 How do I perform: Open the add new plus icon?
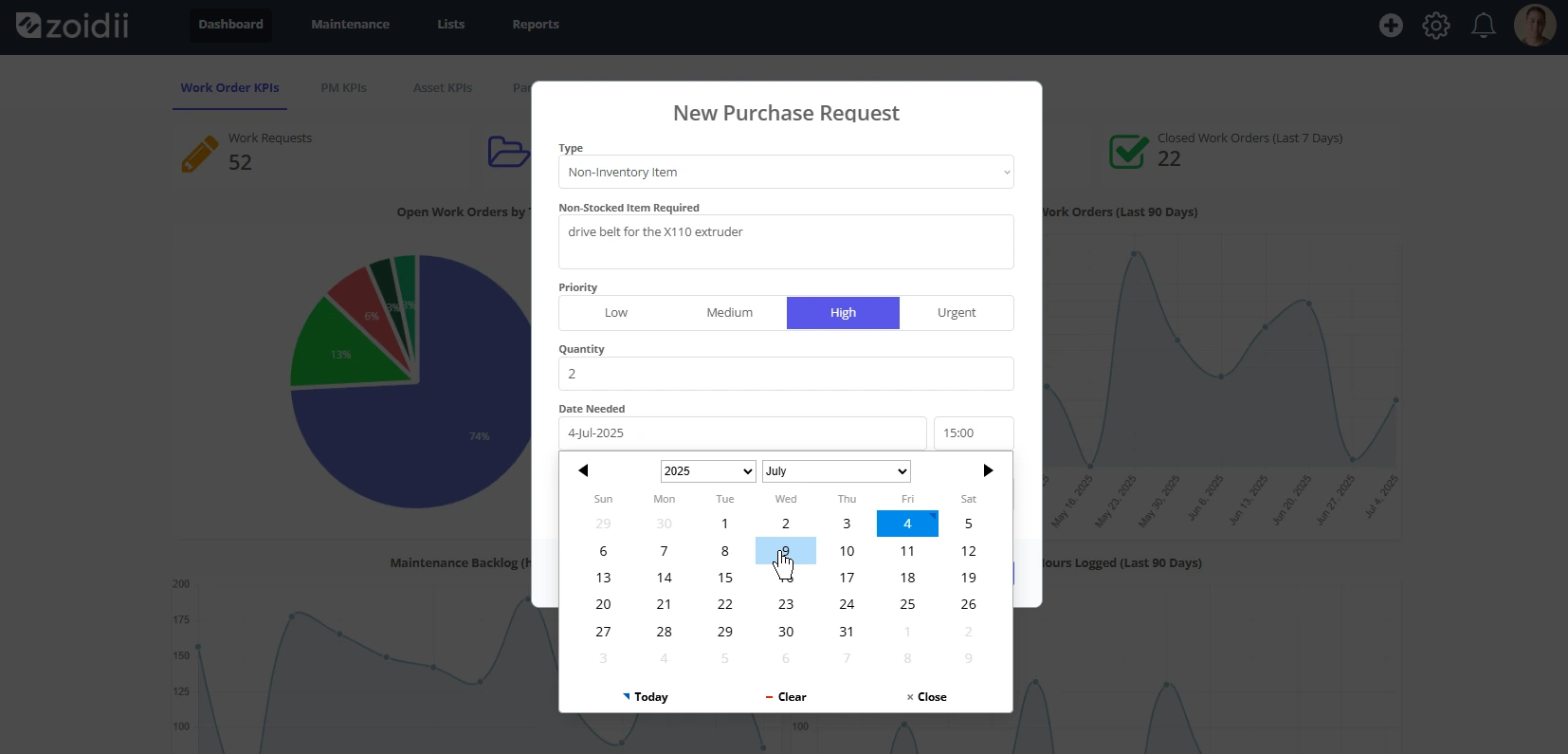tap(1391, 26)
